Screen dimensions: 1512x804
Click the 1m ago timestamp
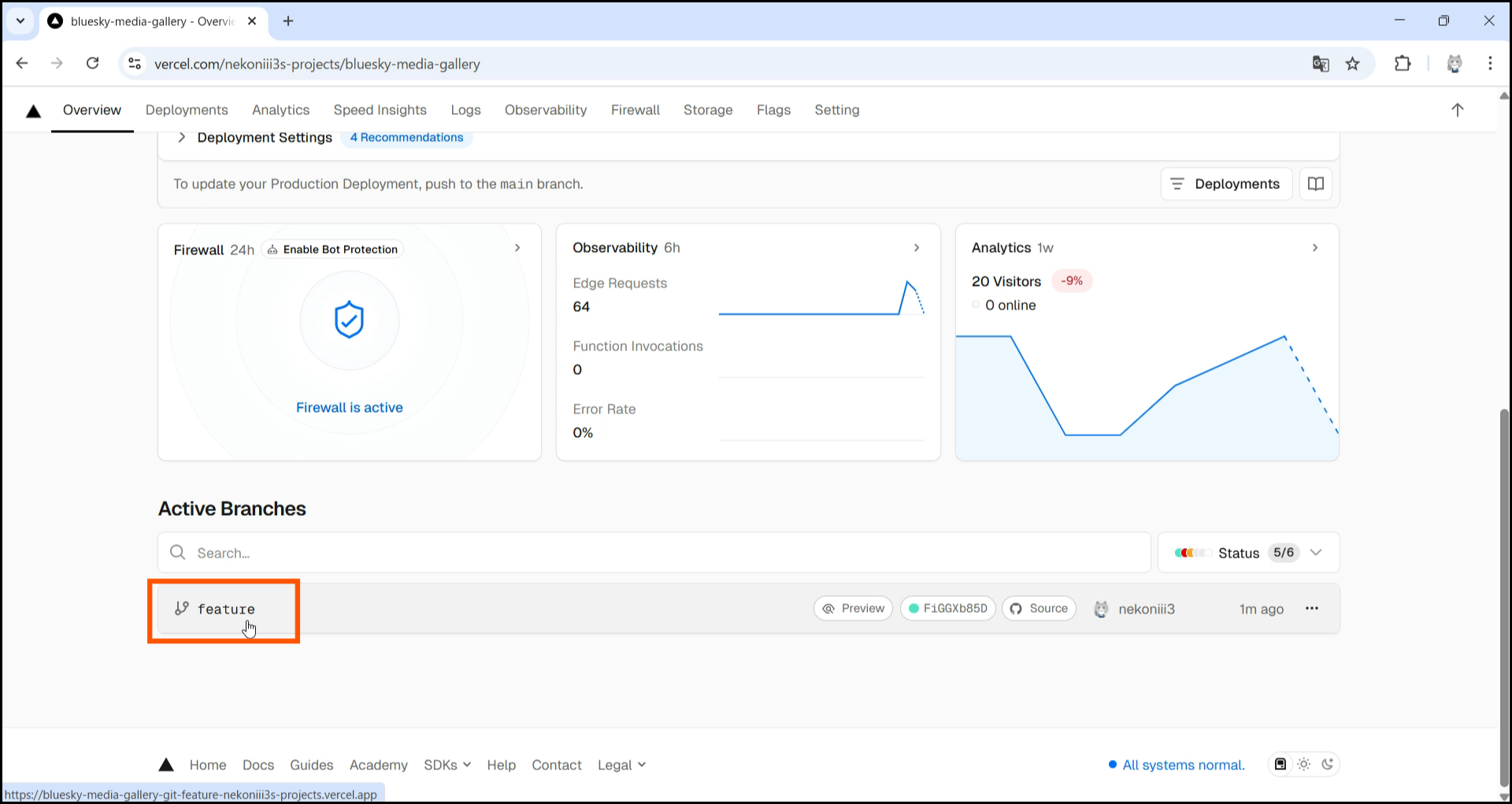pos(1262,609)
